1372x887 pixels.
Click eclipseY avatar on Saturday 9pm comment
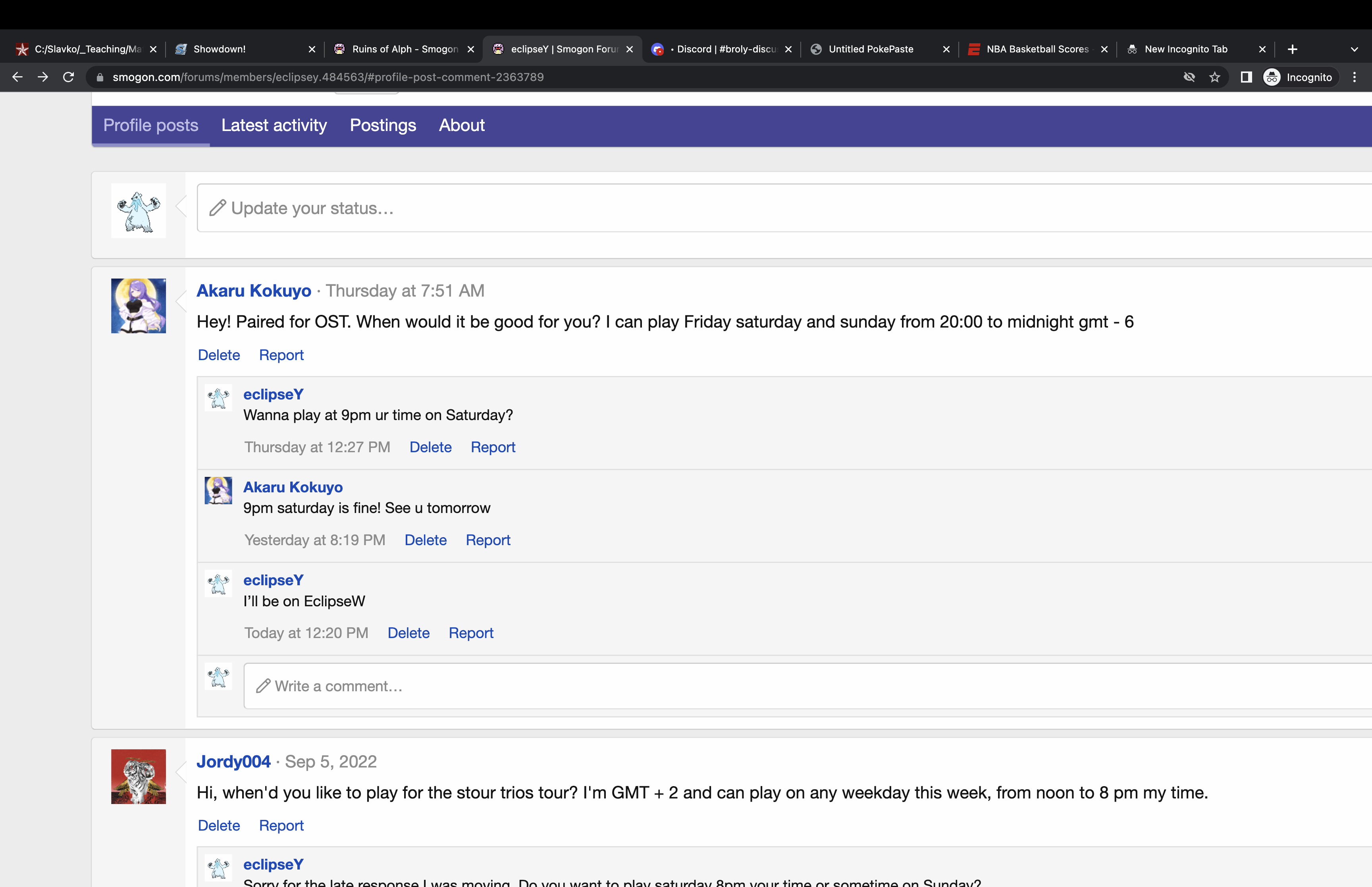click(218, 398)
